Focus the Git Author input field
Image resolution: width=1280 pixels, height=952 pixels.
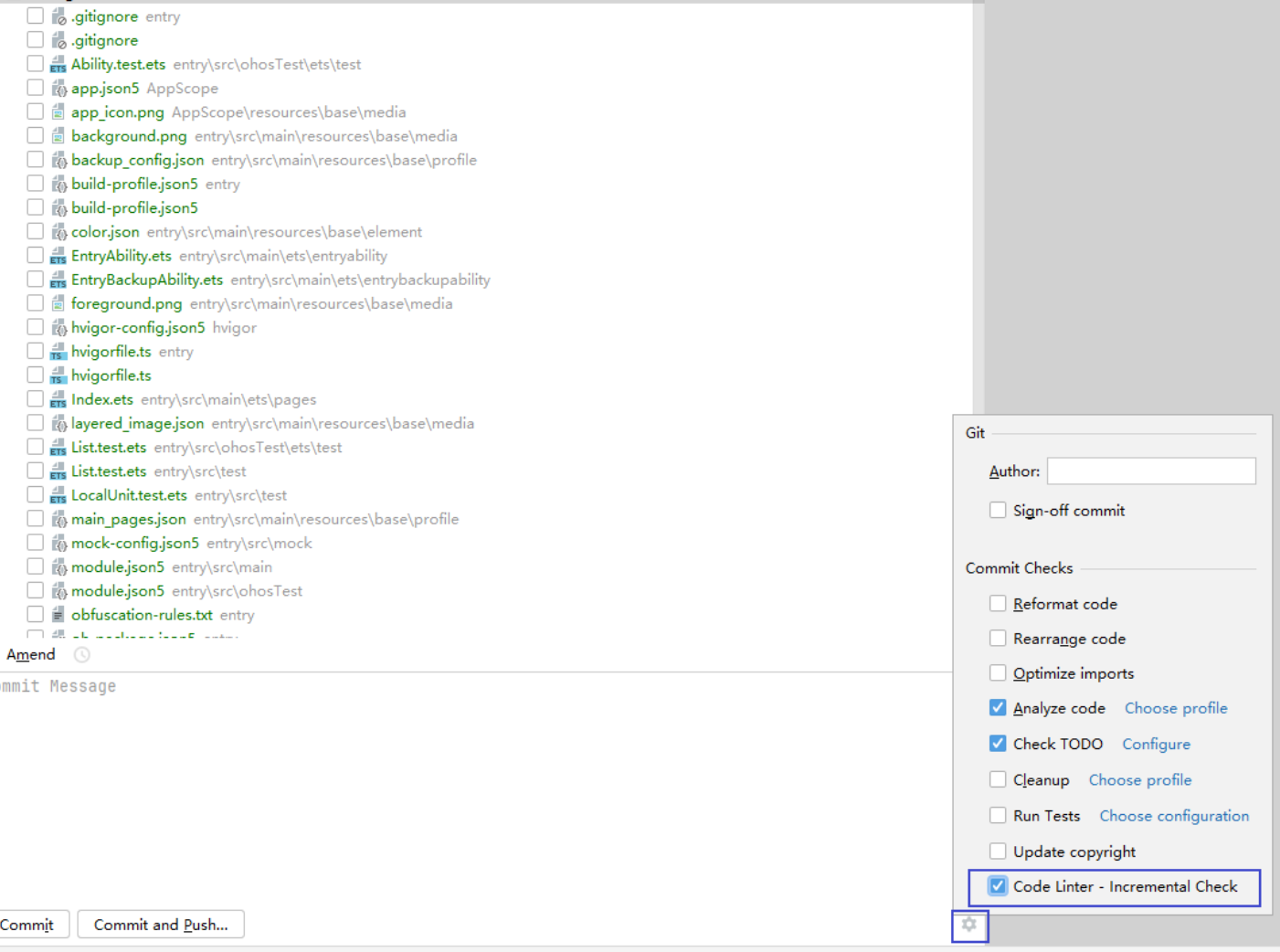(x=1151, y=471)
